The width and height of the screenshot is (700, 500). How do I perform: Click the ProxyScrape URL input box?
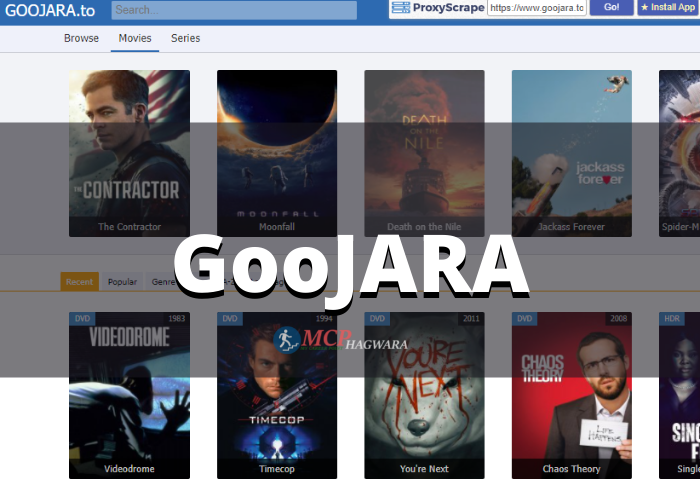coord(537,8)
